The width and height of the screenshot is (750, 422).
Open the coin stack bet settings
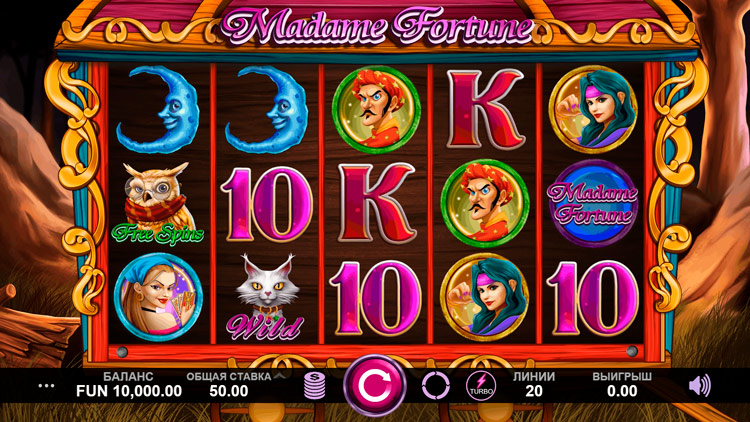tap(314, 386)
